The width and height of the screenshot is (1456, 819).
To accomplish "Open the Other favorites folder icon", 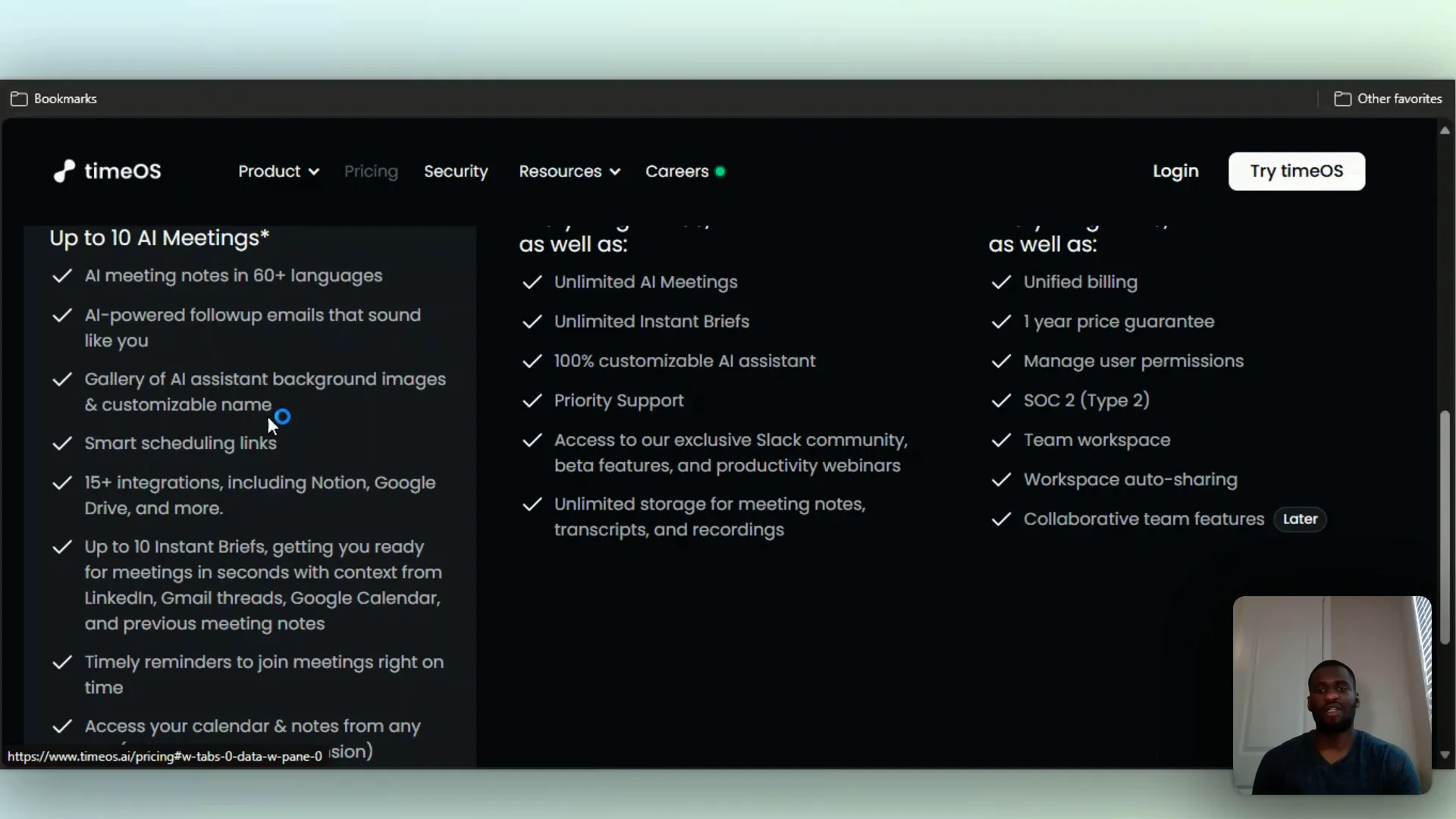I will tap(1342, 99).
